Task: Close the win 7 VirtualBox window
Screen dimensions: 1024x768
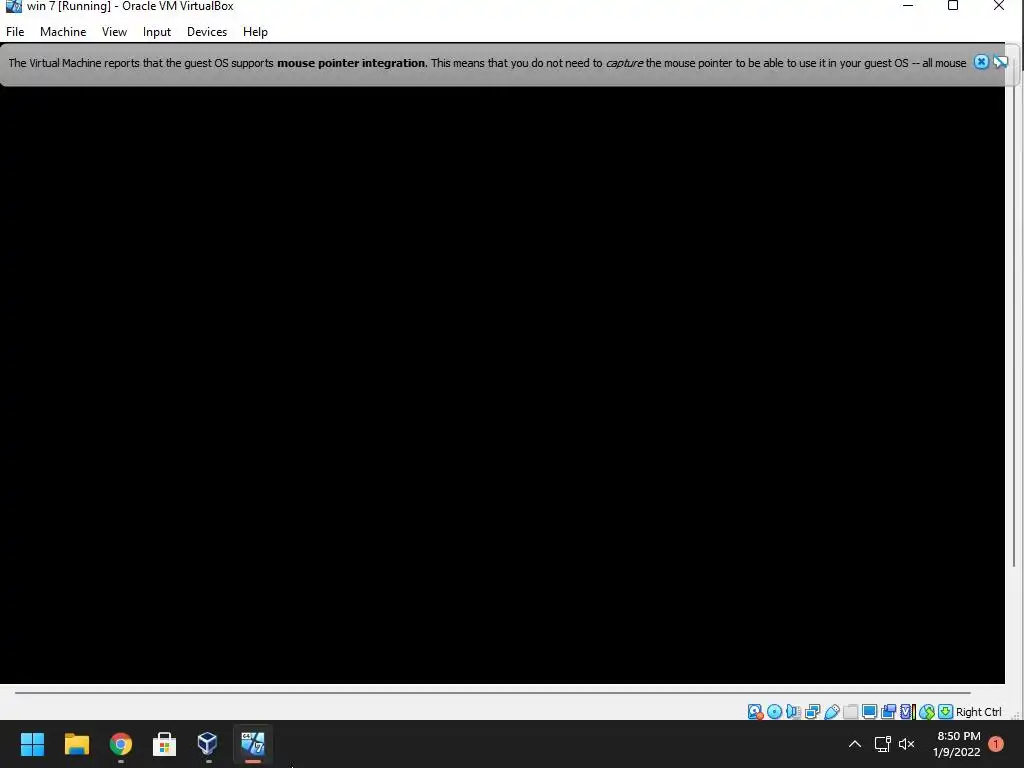Action: coord(999,6)
